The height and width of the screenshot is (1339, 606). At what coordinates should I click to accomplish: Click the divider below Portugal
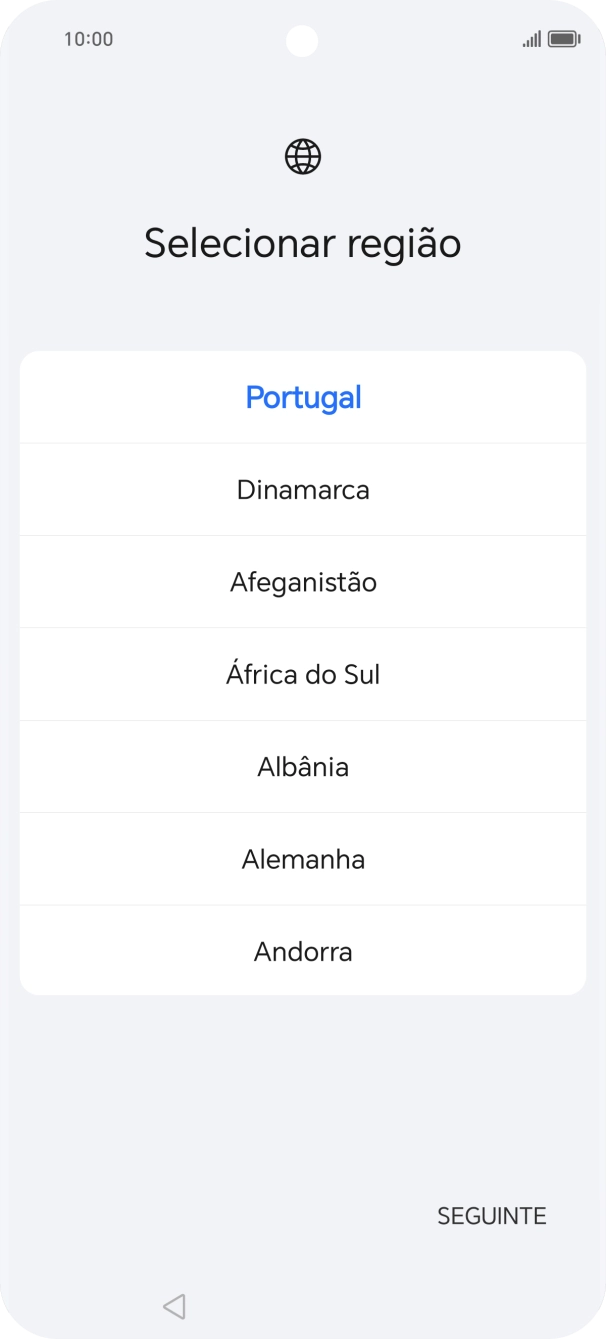coord(303,443)
